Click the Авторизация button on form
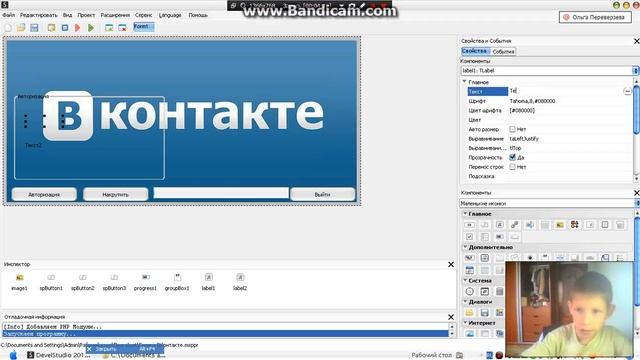 click(x=44, y=194)
